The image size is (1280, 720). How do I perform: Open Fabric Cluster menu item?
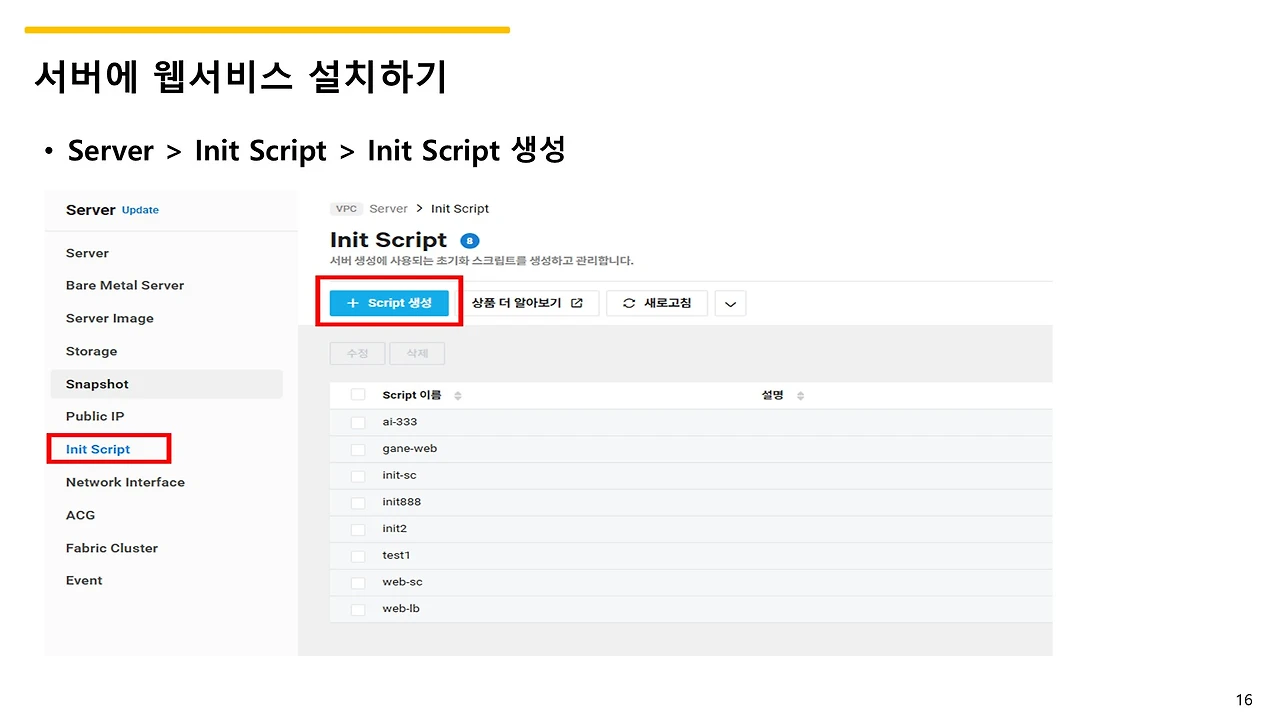112,548
